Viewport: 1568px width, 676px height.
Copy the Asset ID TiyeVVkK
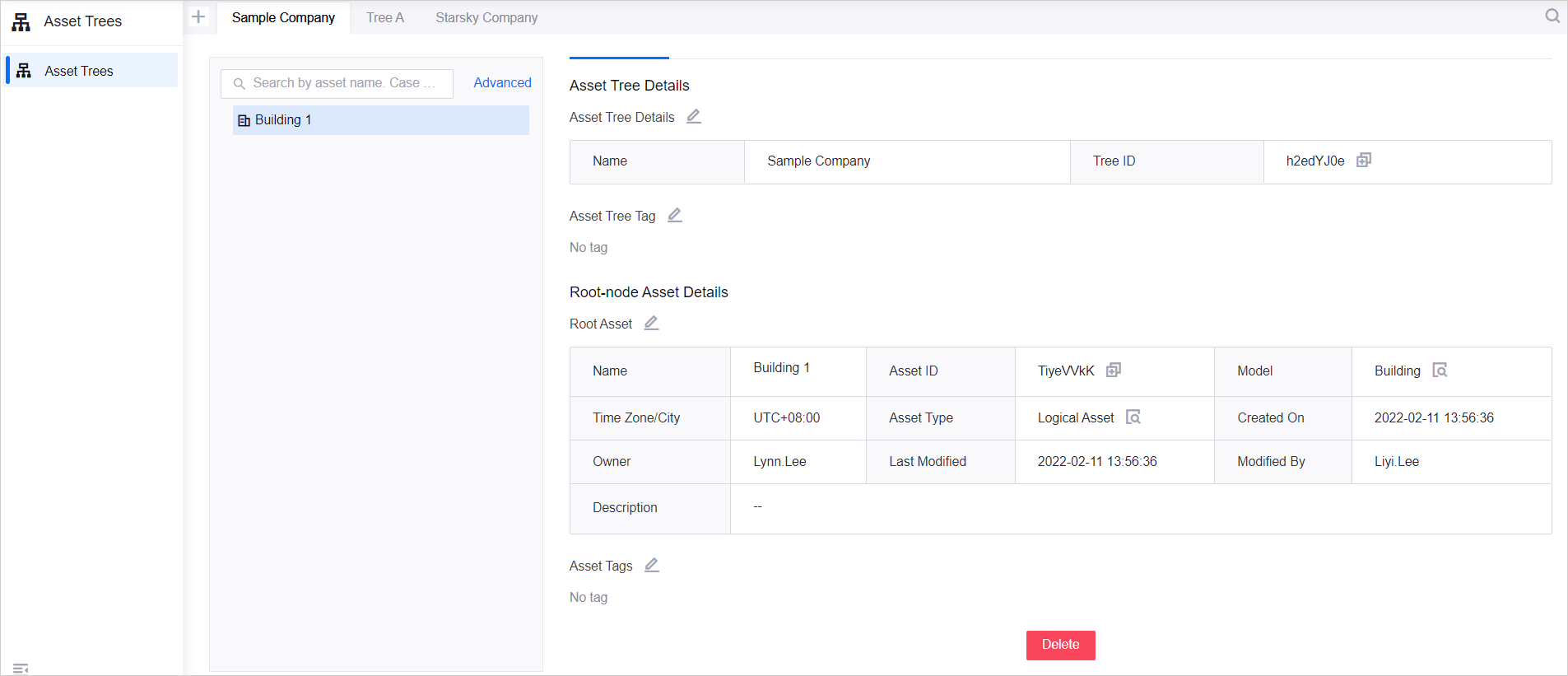1114,370
